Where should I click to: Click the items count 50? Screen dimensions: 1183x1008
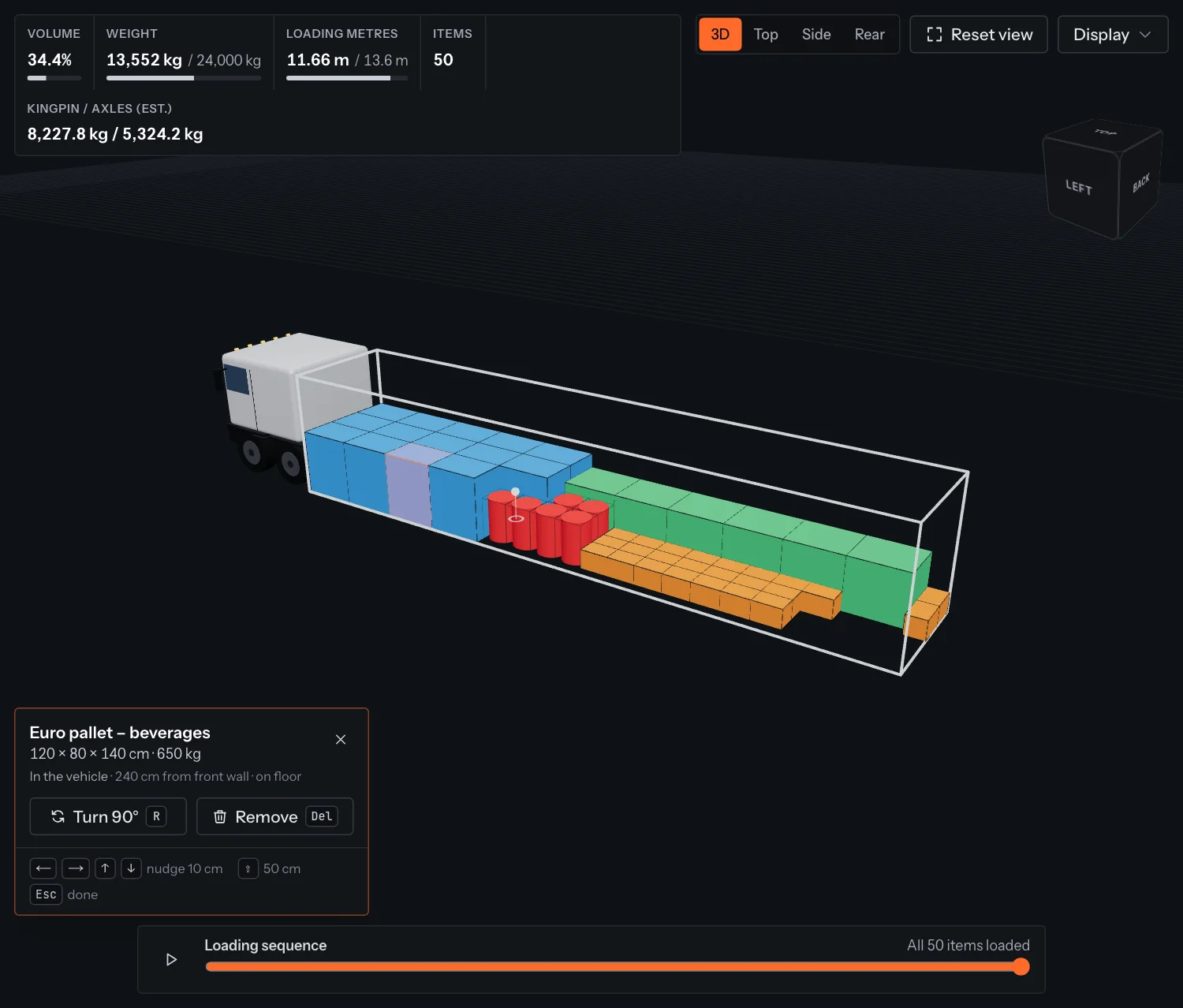tap(443, 60)
